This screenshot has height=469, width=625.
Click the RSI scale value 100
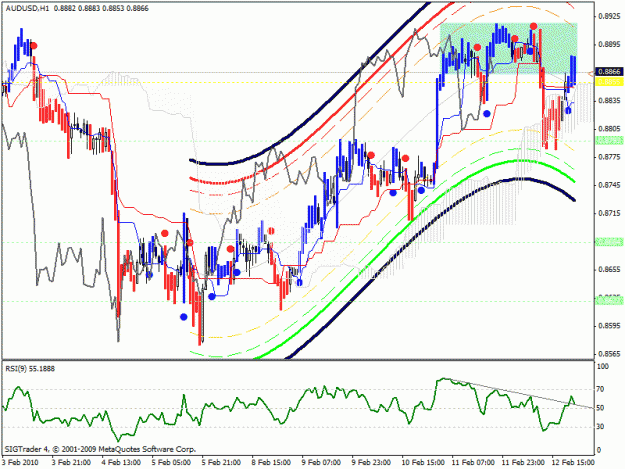tap(603, 367)
